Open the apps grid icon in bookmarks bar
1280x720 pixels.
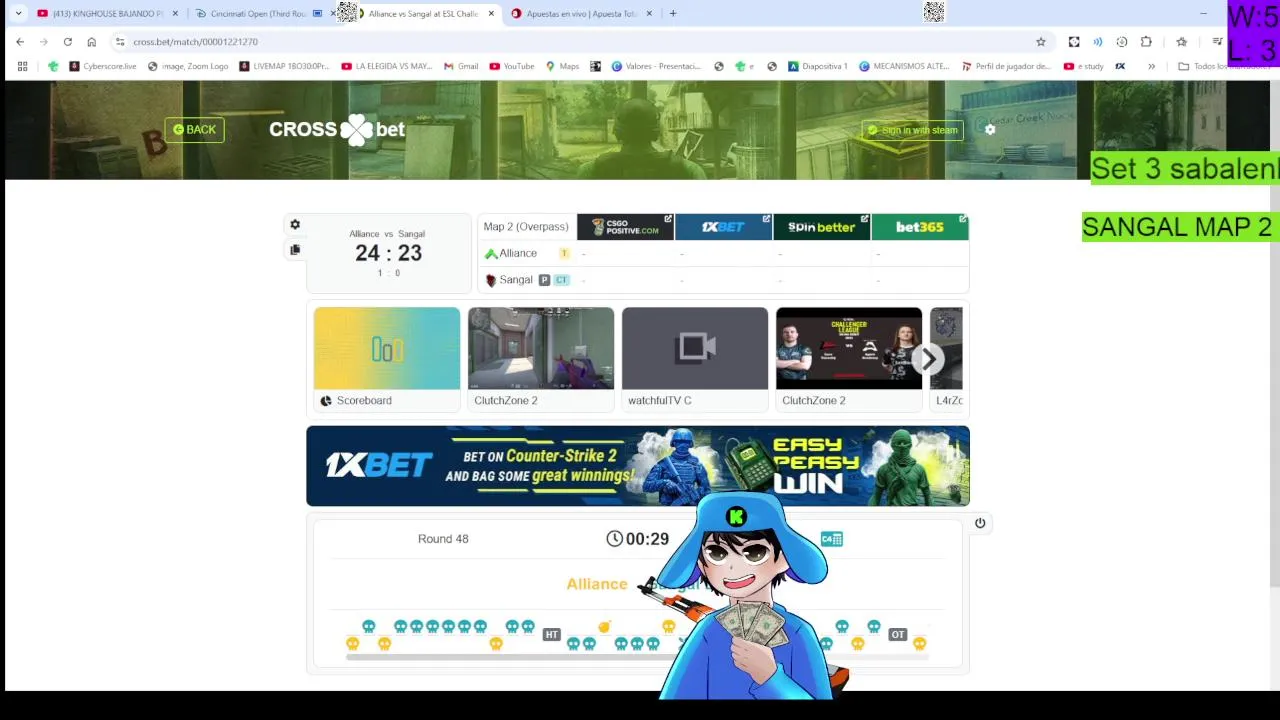pos(22,67)
